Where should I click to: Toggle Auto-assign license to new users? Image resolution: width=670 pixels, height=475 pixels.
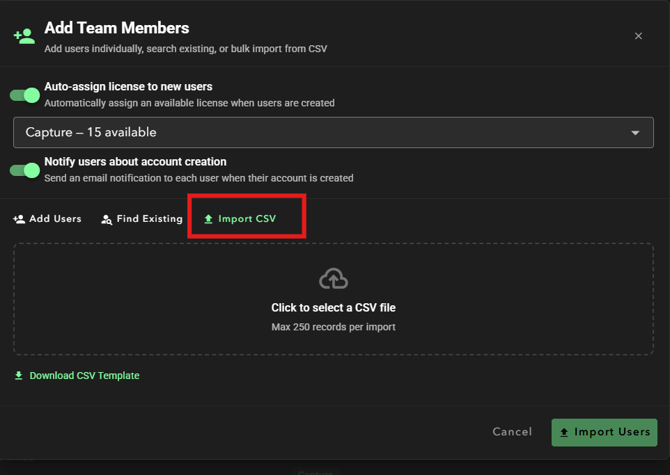coord(25,95)
